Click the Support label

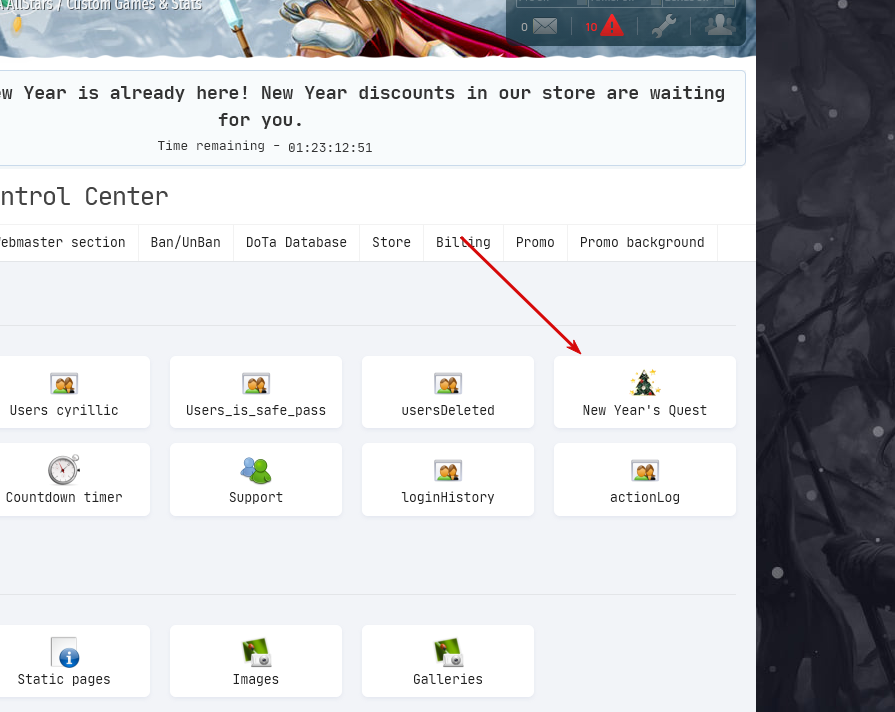[256, 497]
